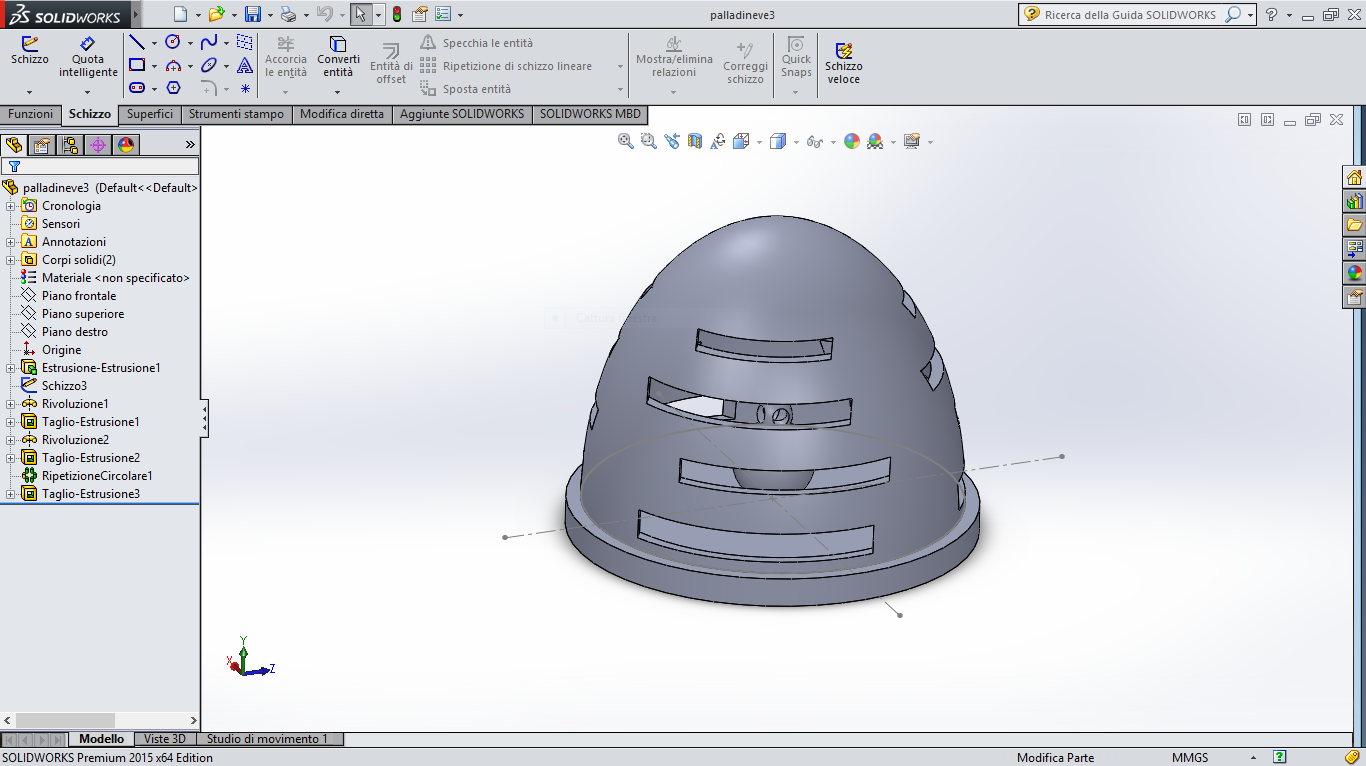Screen dimensions: 1366x766
Task: Pick the Circle sketch tool
Action: point(173,43)
